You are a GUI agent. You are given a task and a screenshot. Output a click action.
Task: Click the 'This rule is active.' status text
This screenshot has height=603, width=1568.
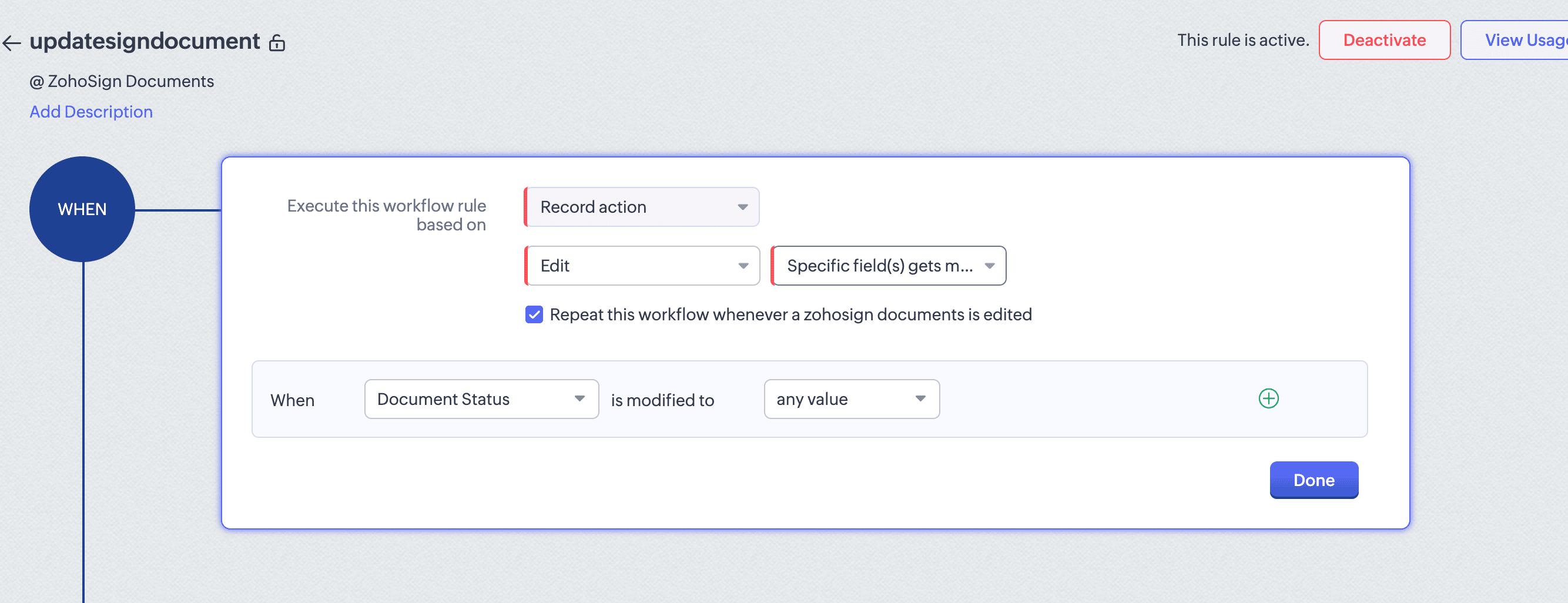coord(1243,40)
